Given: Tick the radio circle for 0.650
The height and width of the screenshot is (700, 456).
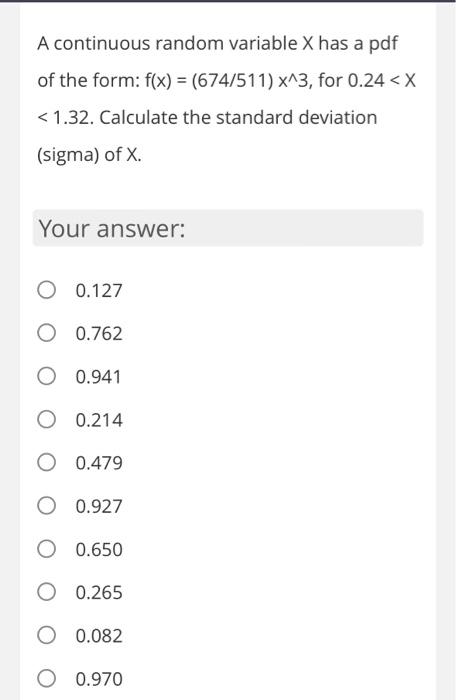Looking at the screenshot, I should [46, 550].
